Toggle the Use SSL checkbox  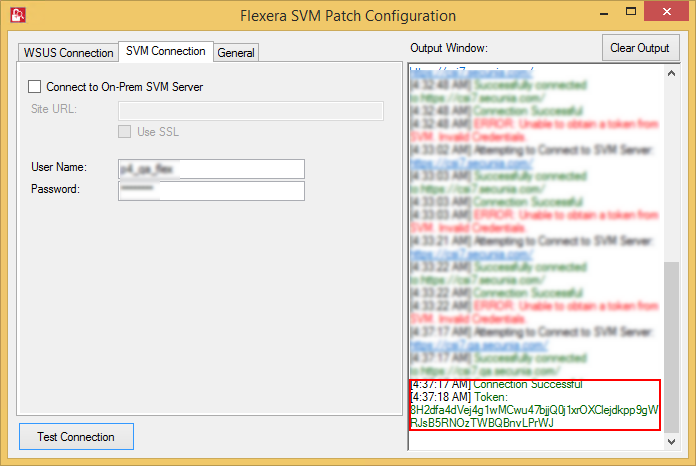coord(125,131)
